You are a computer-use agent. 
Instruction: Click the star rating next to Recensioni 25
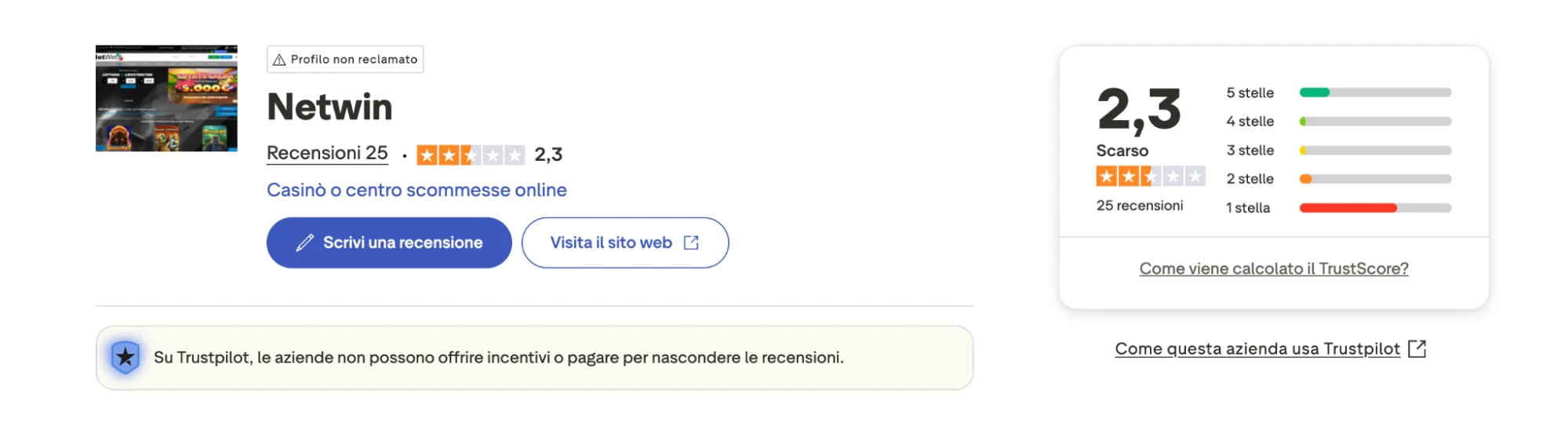471,155
